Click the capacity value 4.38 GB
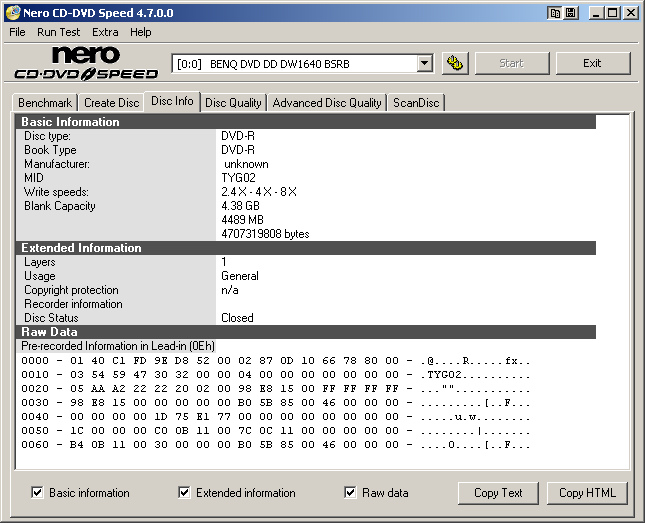The height and width of the screenshot is (523, 645). coord(240,206)
